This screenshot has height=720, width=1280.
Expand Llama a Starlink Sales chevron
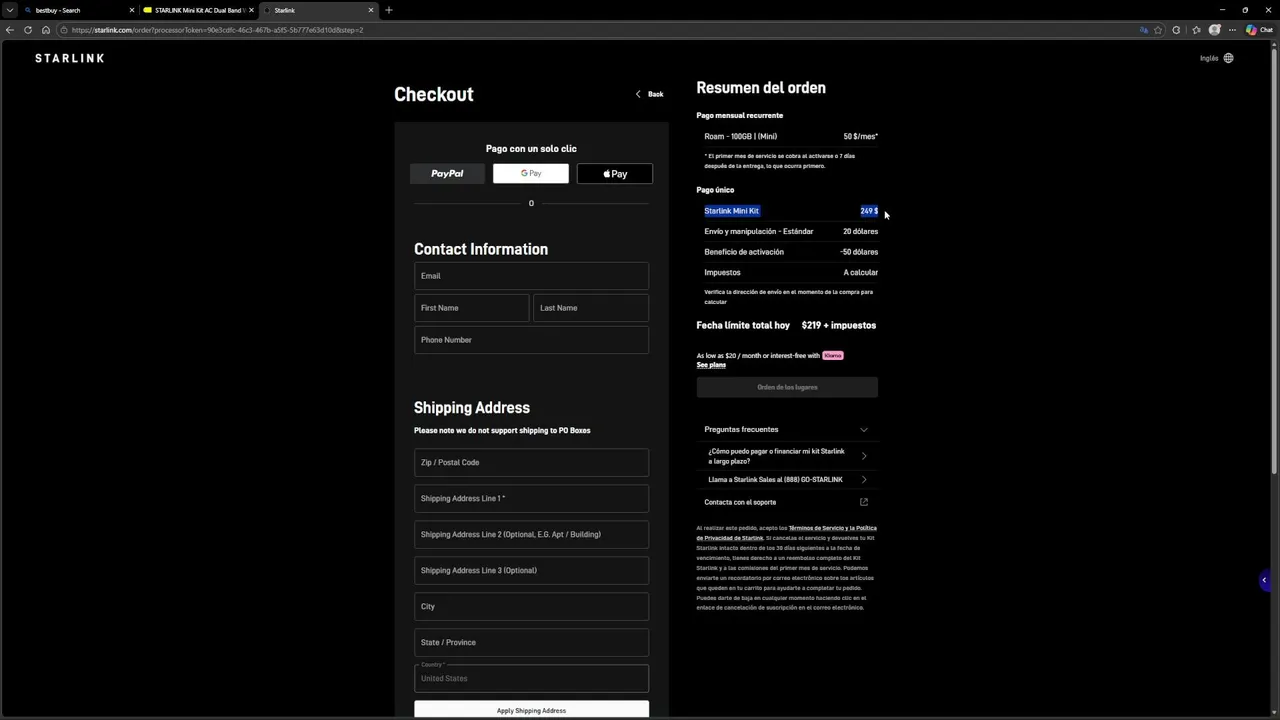coord(864,480)
